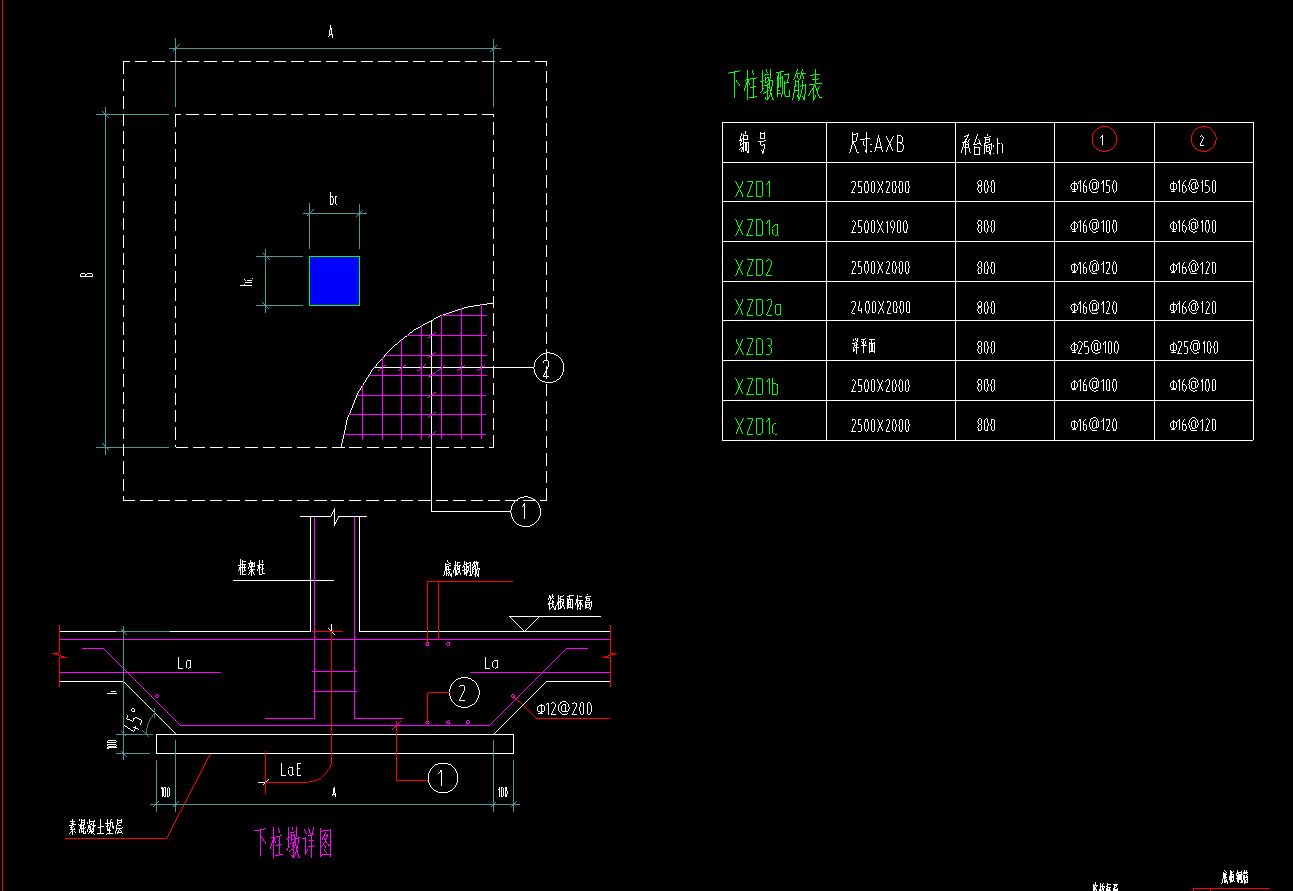Select callout bubble 2 in section view
The width and height of the screenshot is (1293, 891).
click(x=462, y=692)
